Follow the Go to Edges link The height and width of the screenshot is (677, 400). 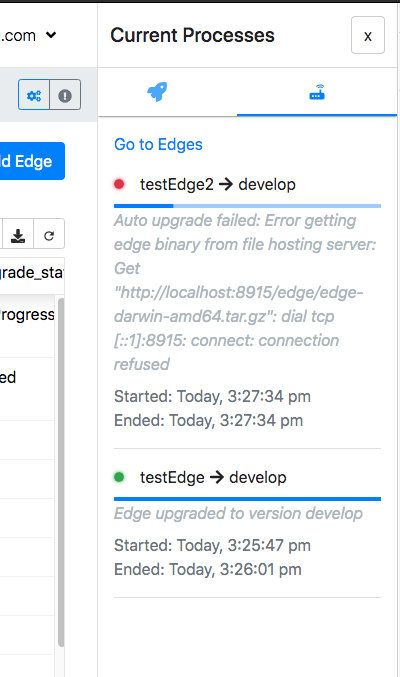158,144
